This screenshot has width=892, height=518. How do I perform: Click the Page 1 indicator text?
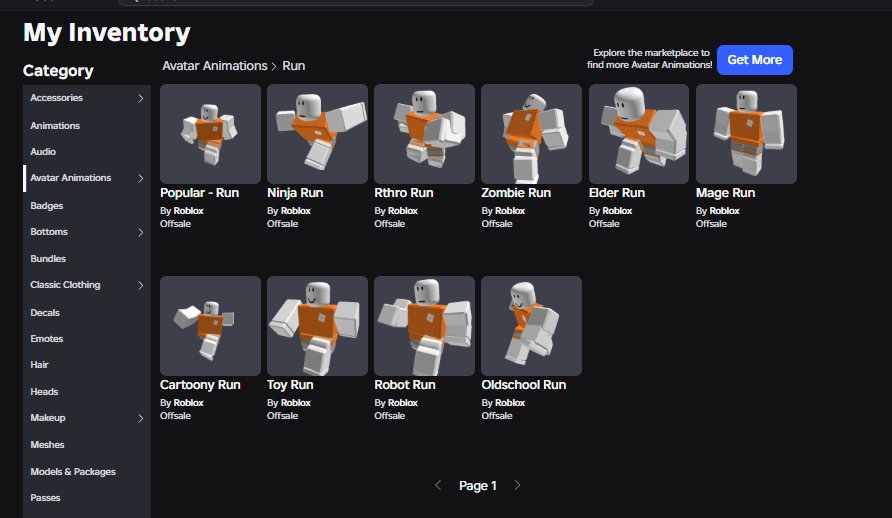pos(478,486)
